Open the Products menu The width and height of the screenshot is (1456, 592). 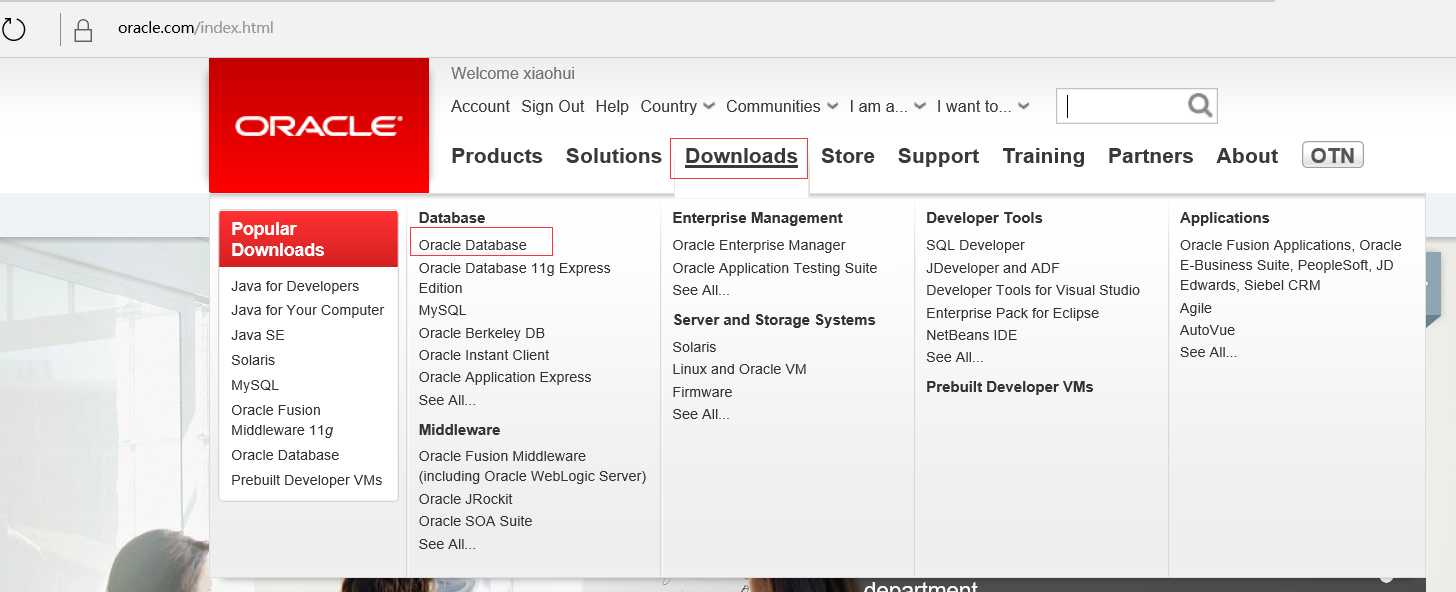497,156
